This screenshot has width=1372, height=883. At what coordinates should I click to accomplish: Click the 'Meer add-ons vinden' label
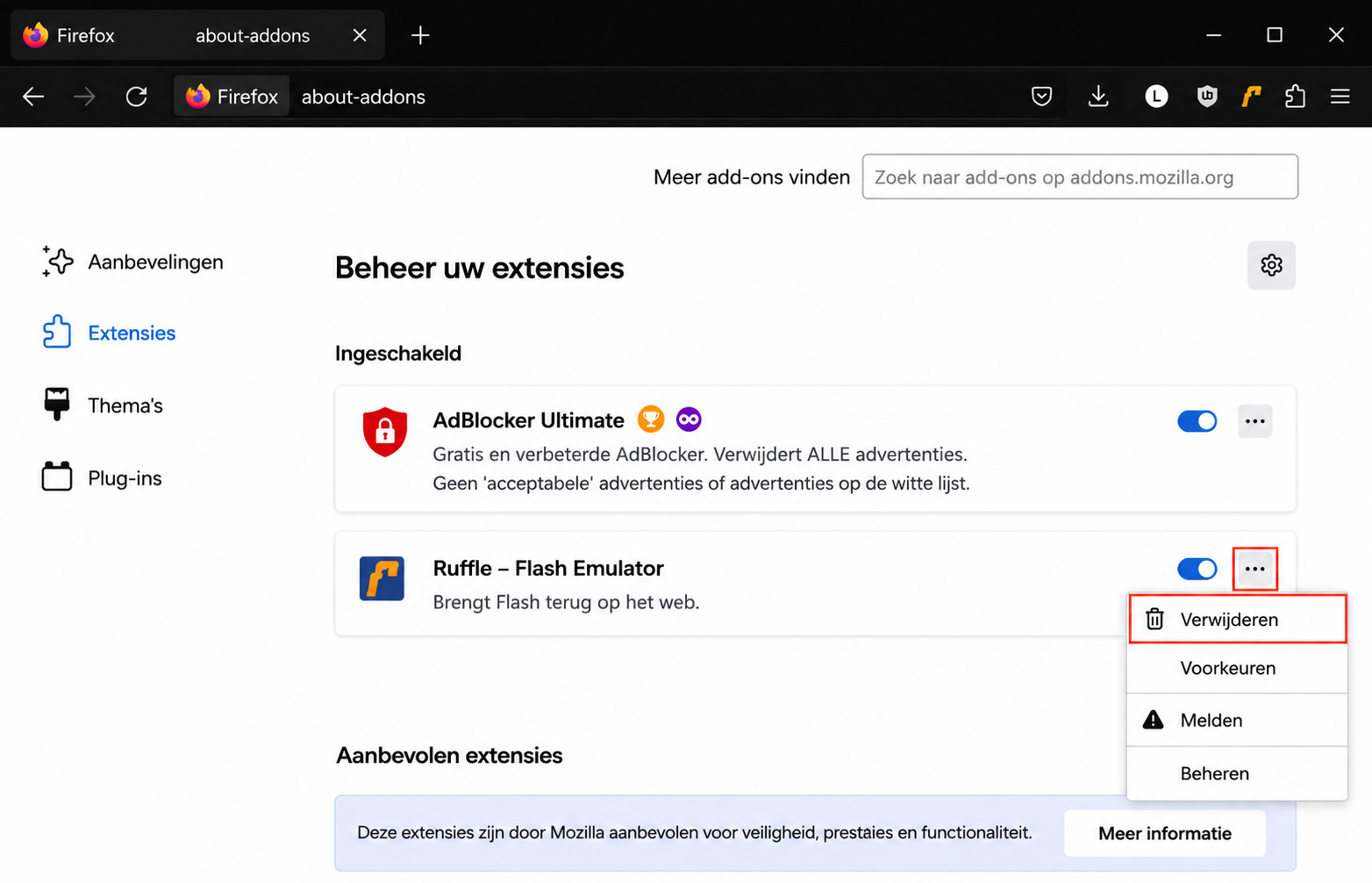(752, 177)
